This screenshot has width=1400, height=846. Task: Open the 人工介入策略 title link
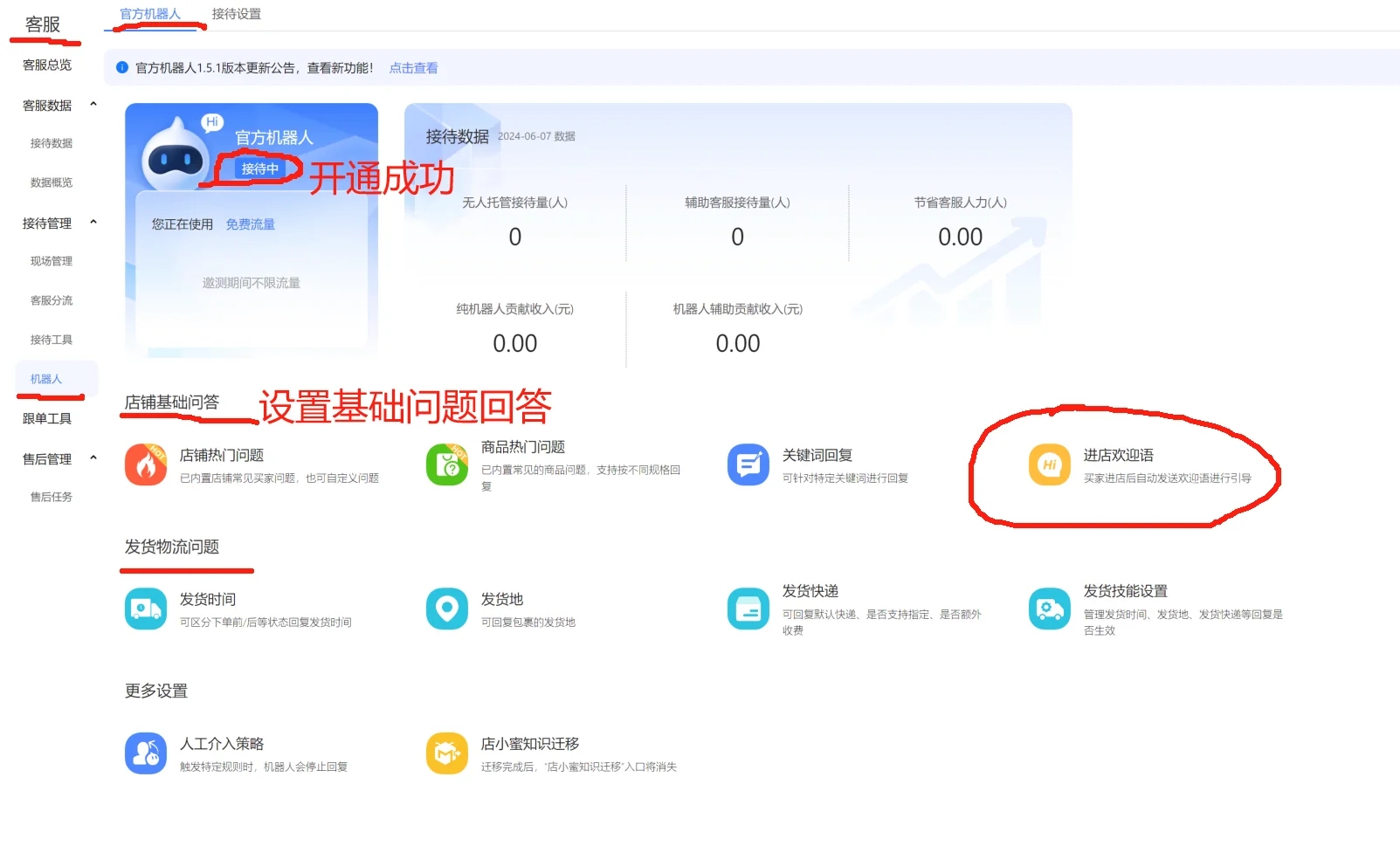pos(222,744)
